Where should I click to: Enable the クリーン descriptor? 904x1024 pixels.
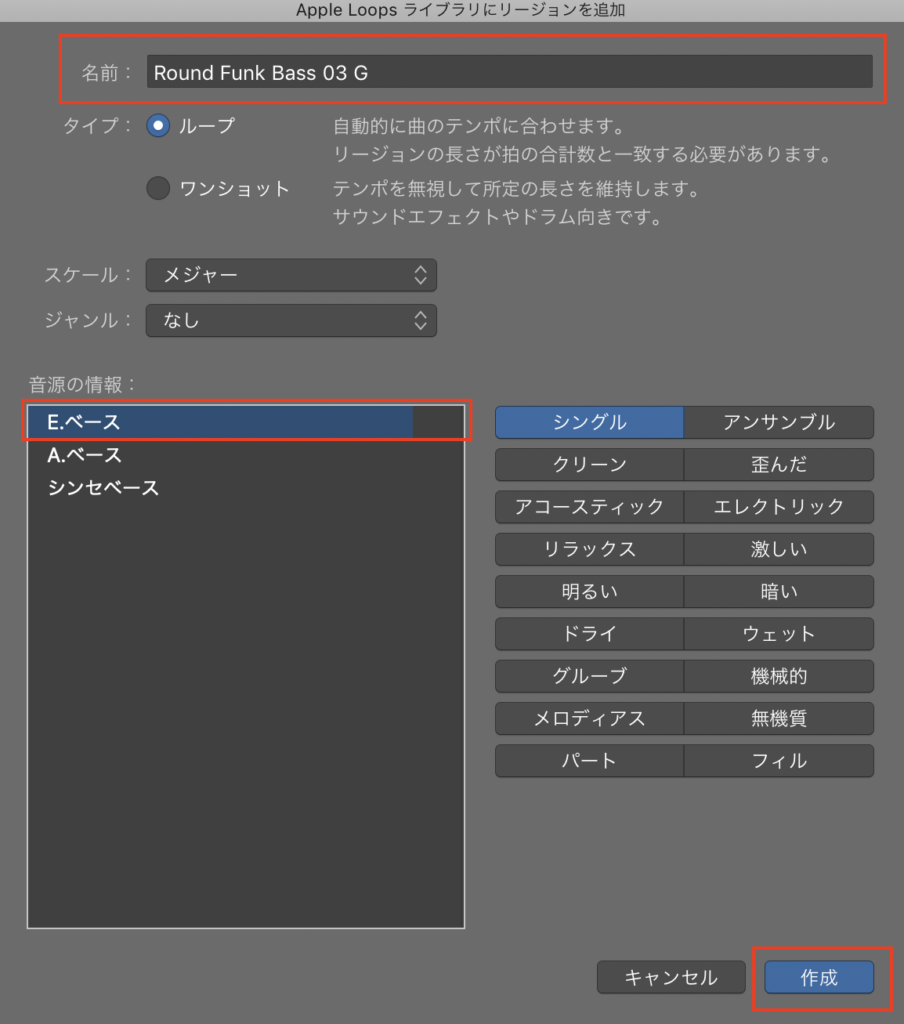pos(589,465)
